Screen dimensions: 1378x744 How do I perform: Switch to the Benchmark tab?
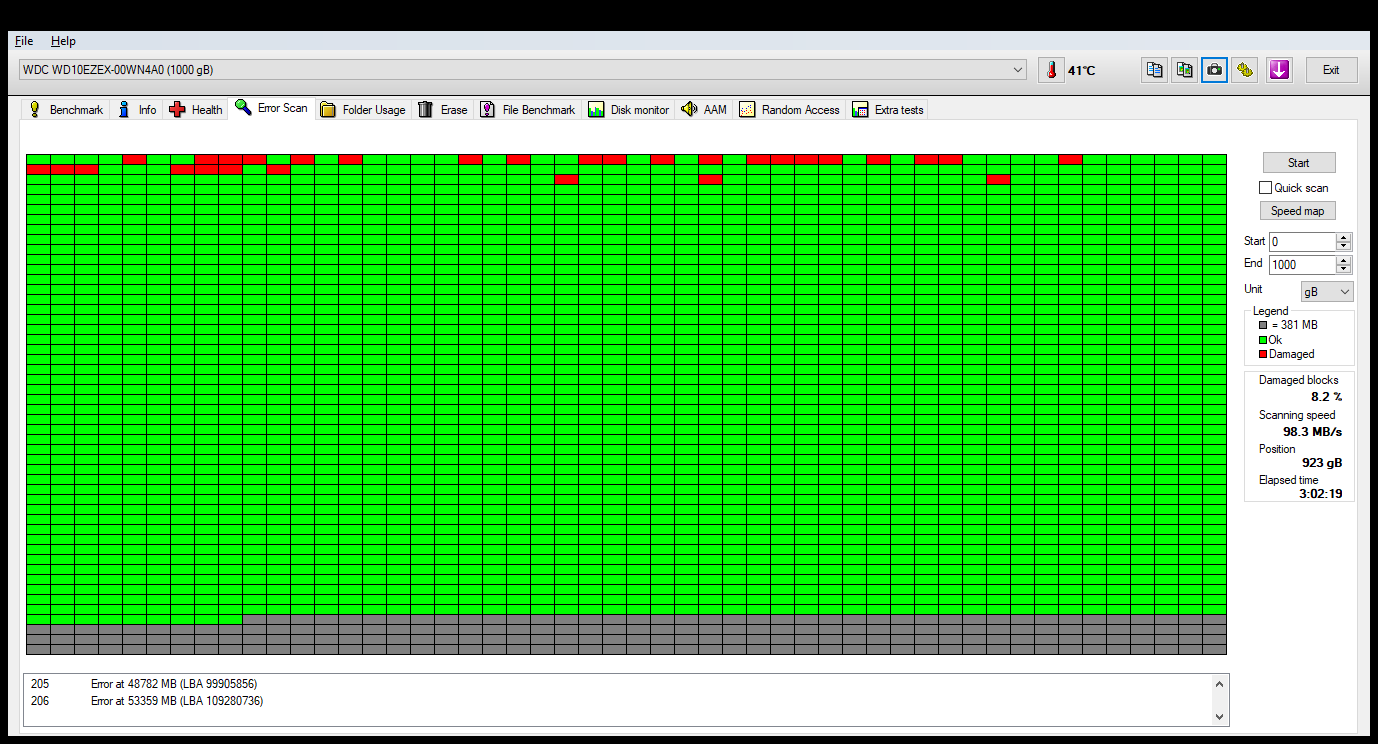pos(65,109)
